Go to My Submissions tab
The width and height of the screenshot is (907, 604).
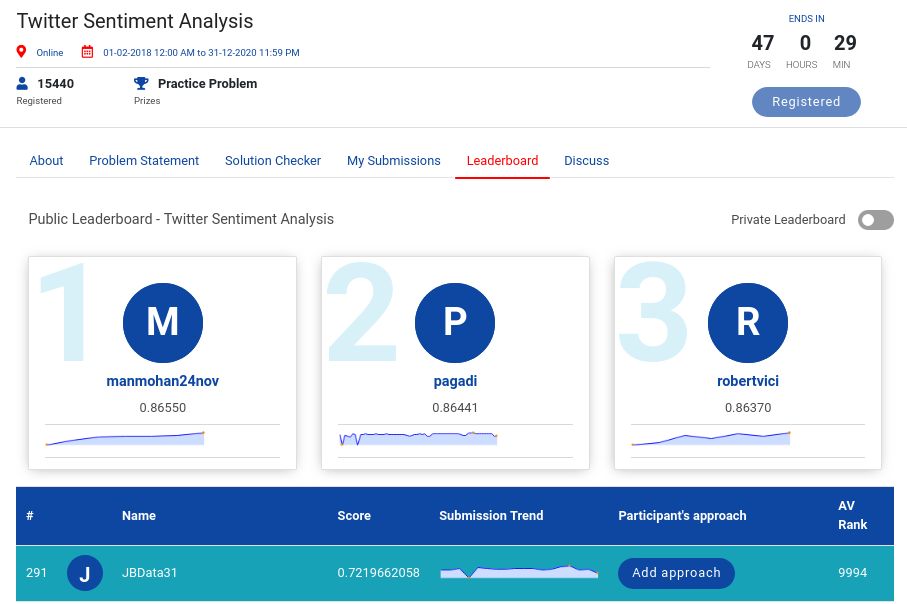393,161
